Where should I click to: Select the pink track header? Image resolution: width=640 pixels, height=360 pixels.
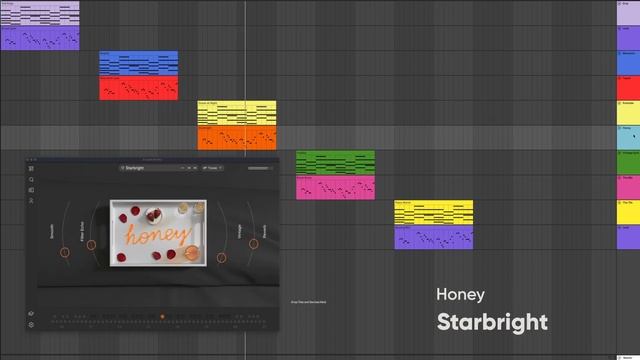pos(628,188)
